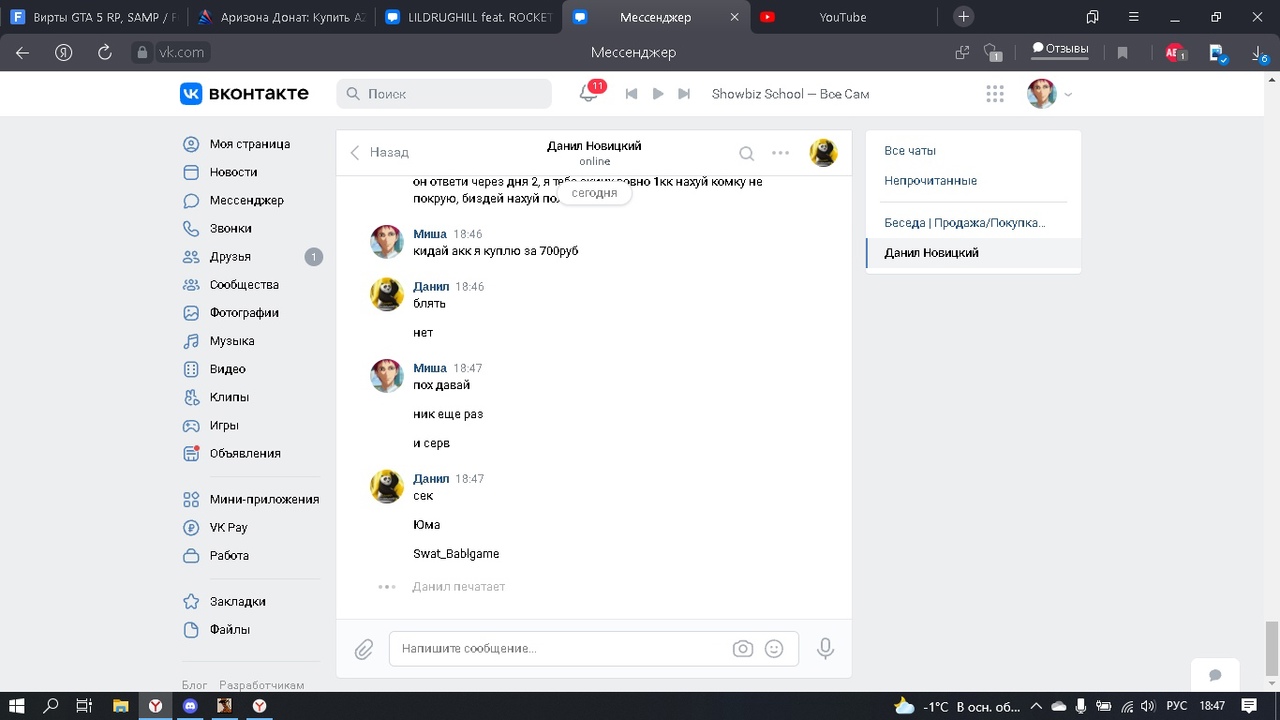Record voice message with microphone icon
Screen dimensions: 1280x720
[825, 649]
